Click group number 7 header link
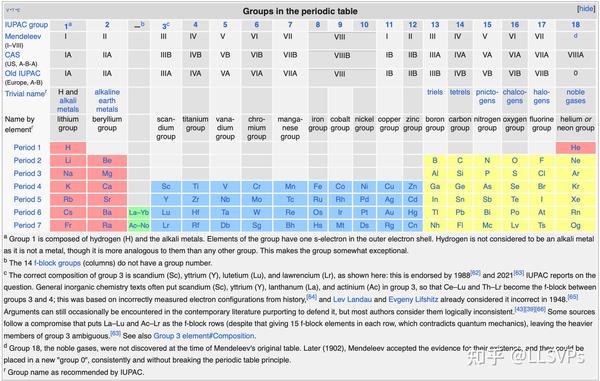Viewport: 600px width, 381px height. (x=290, y=25)
